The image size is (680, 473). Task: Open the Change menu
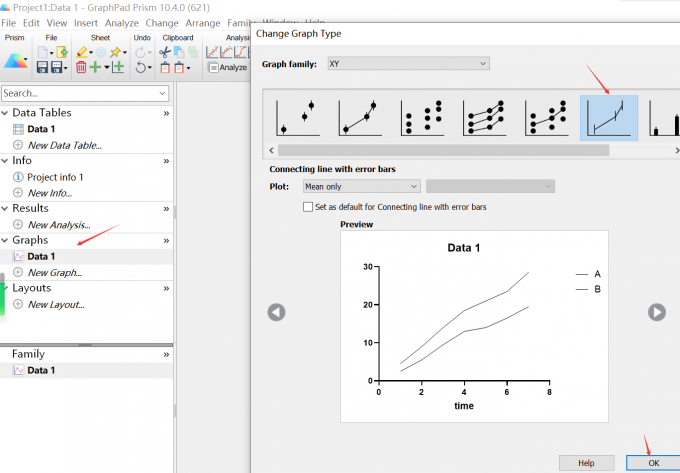coord(162,23)
